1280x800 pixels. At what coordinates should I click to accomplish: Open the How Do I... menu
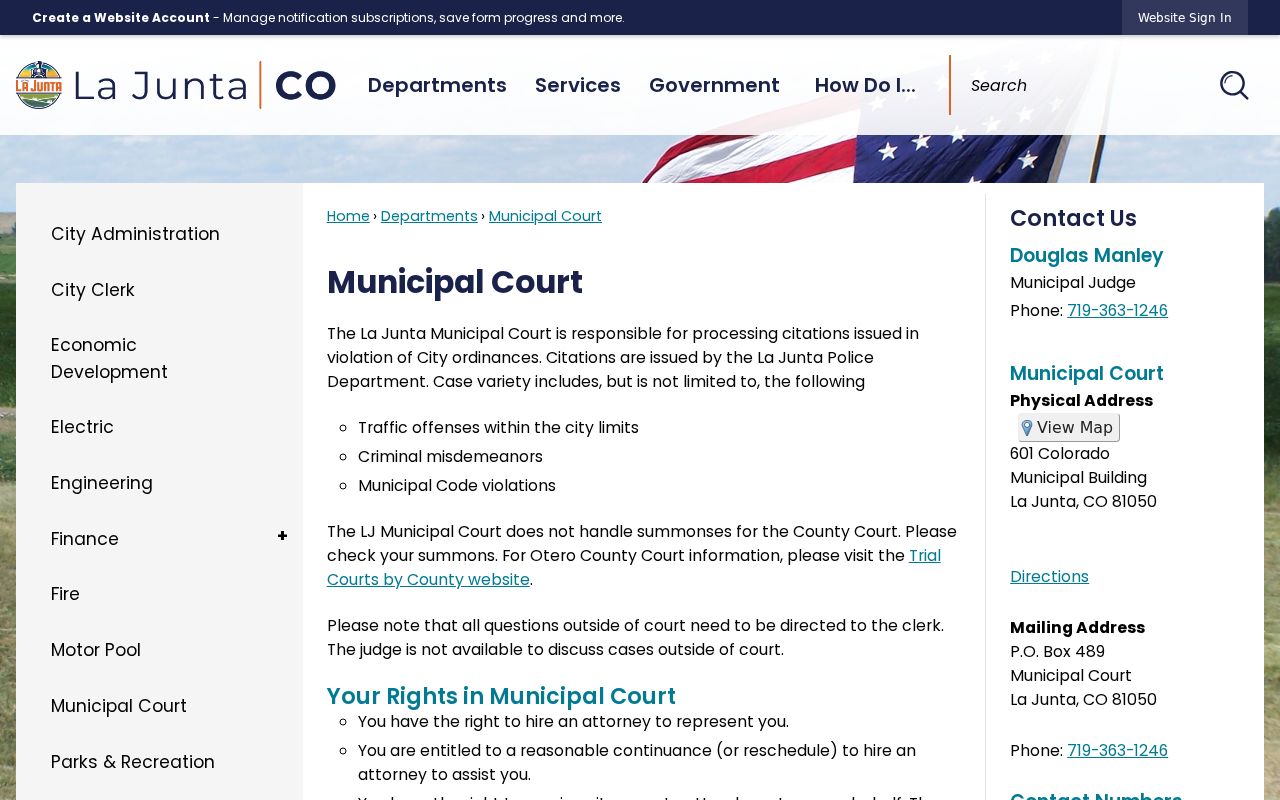tap(865, 85)
